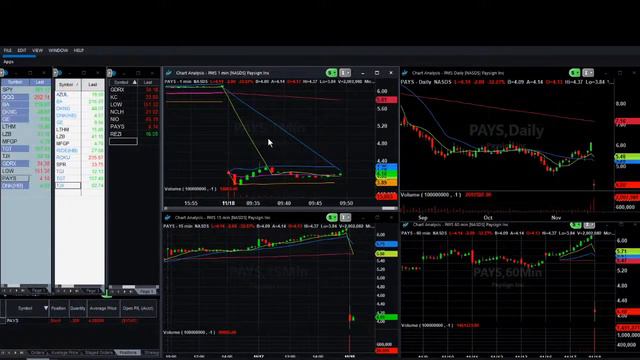
Task: Open the WINDOW menu
Action: tap(58, 51)
